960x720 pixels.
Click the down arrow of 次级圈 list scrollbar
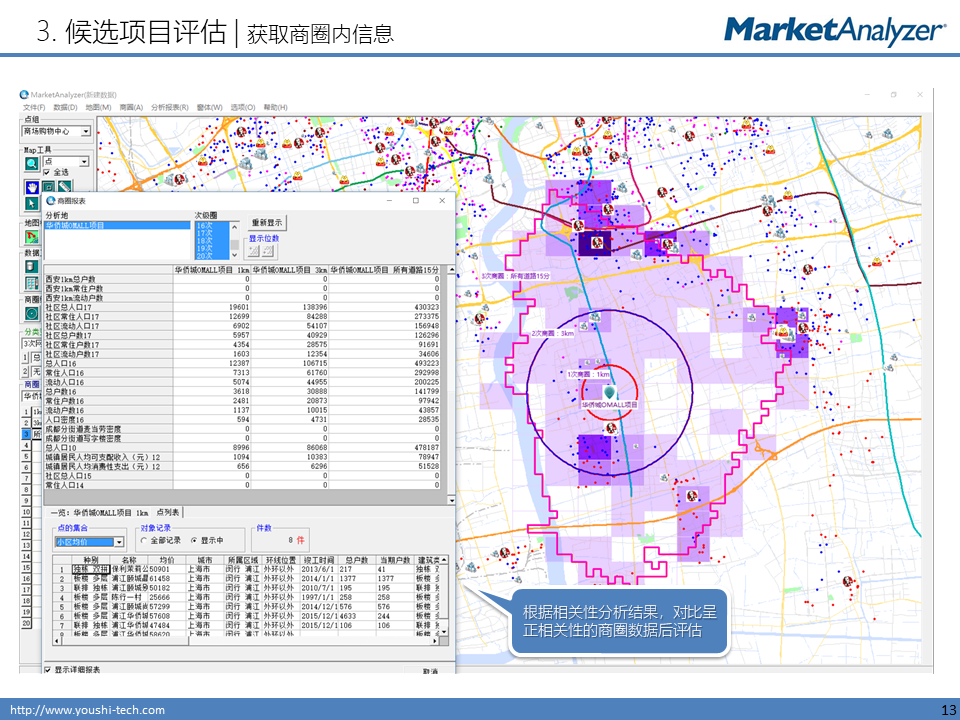tap(234, 255)
